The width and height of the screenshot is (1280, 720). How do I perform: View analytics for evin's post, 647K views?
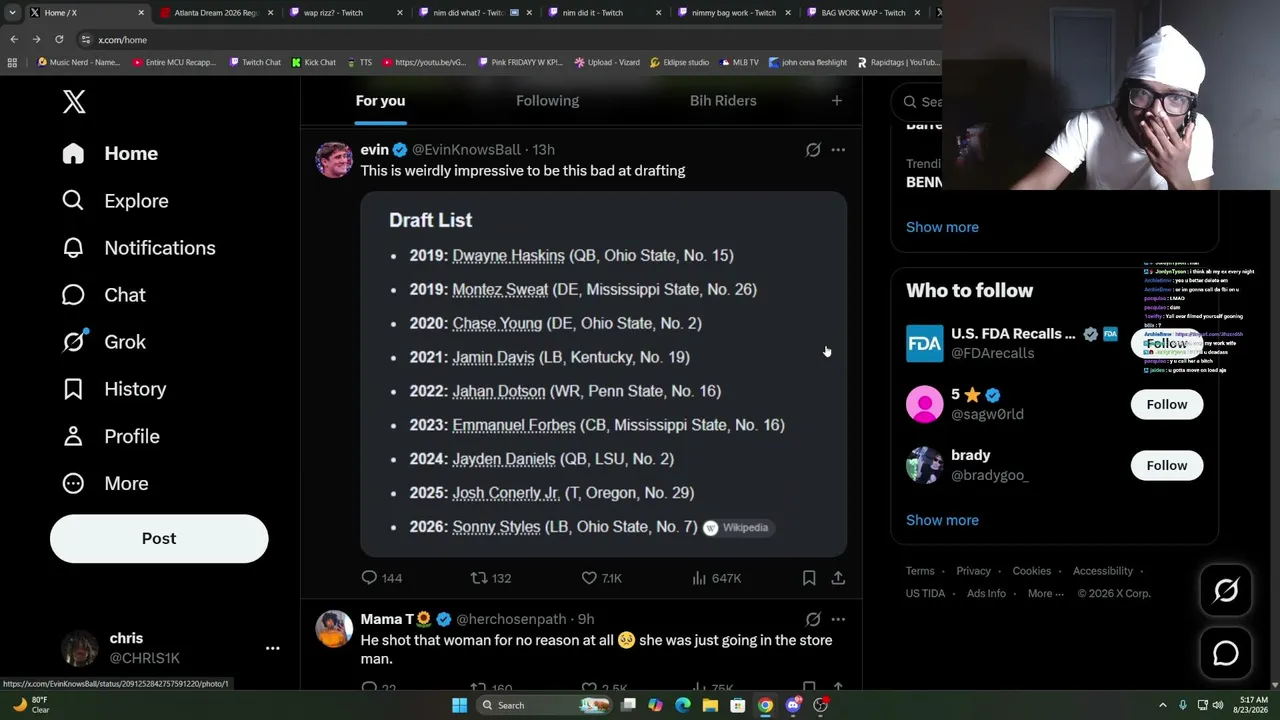click(x=716, y=578)
